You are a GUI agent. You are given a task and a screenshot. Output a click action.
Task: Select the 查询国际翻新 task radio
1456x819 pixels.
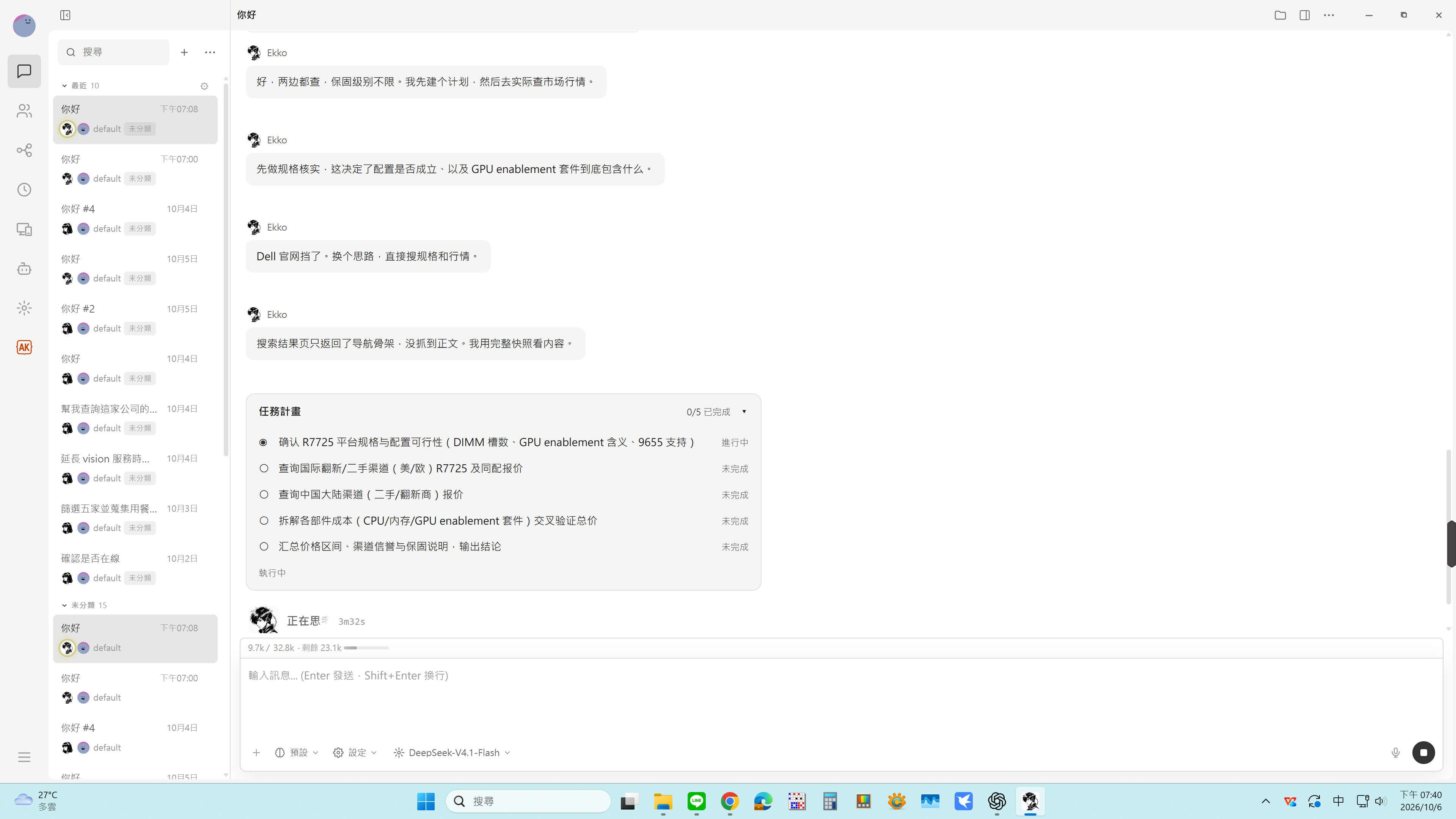click(x=264, y=468)
